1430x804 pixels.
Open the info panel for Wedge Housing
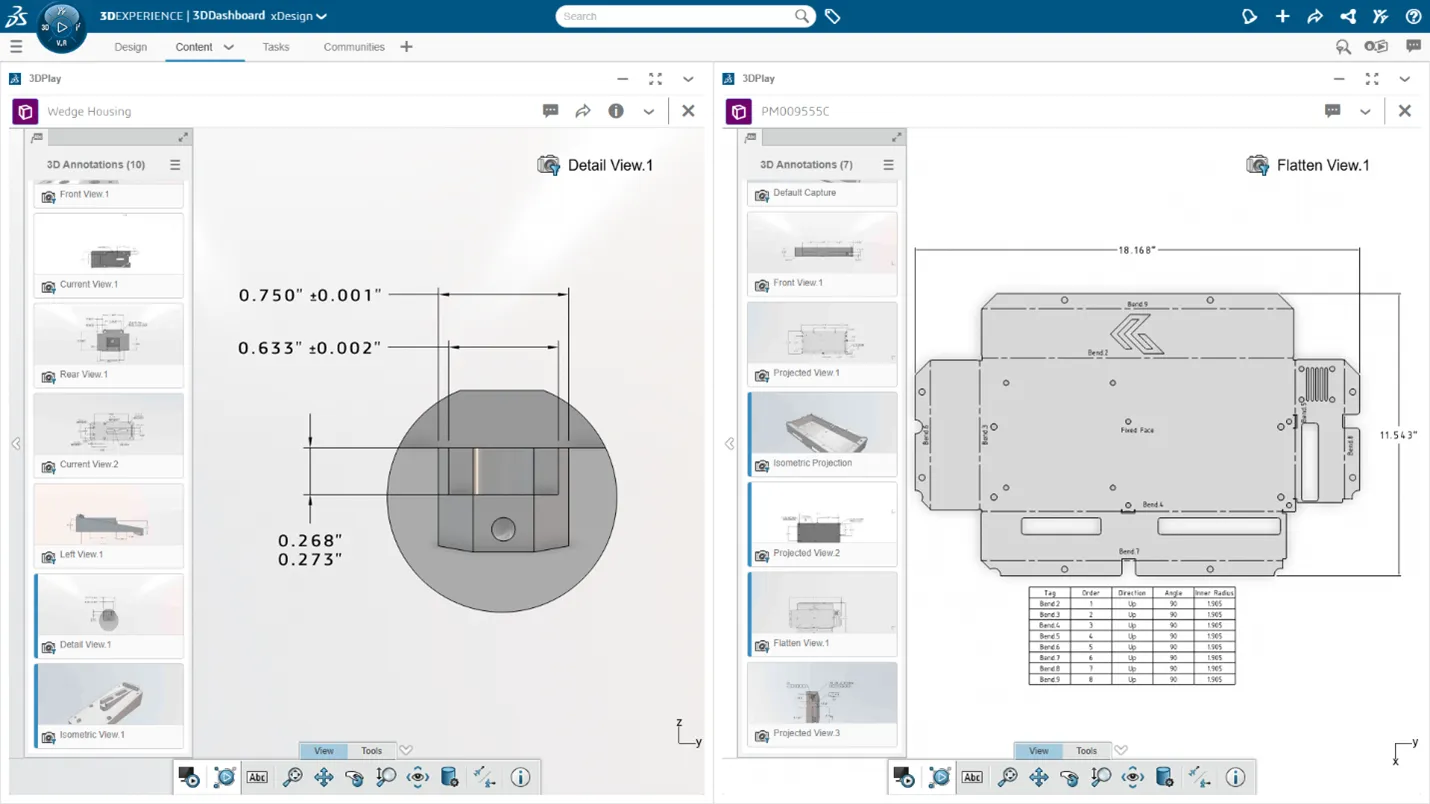tap(616, 111)
